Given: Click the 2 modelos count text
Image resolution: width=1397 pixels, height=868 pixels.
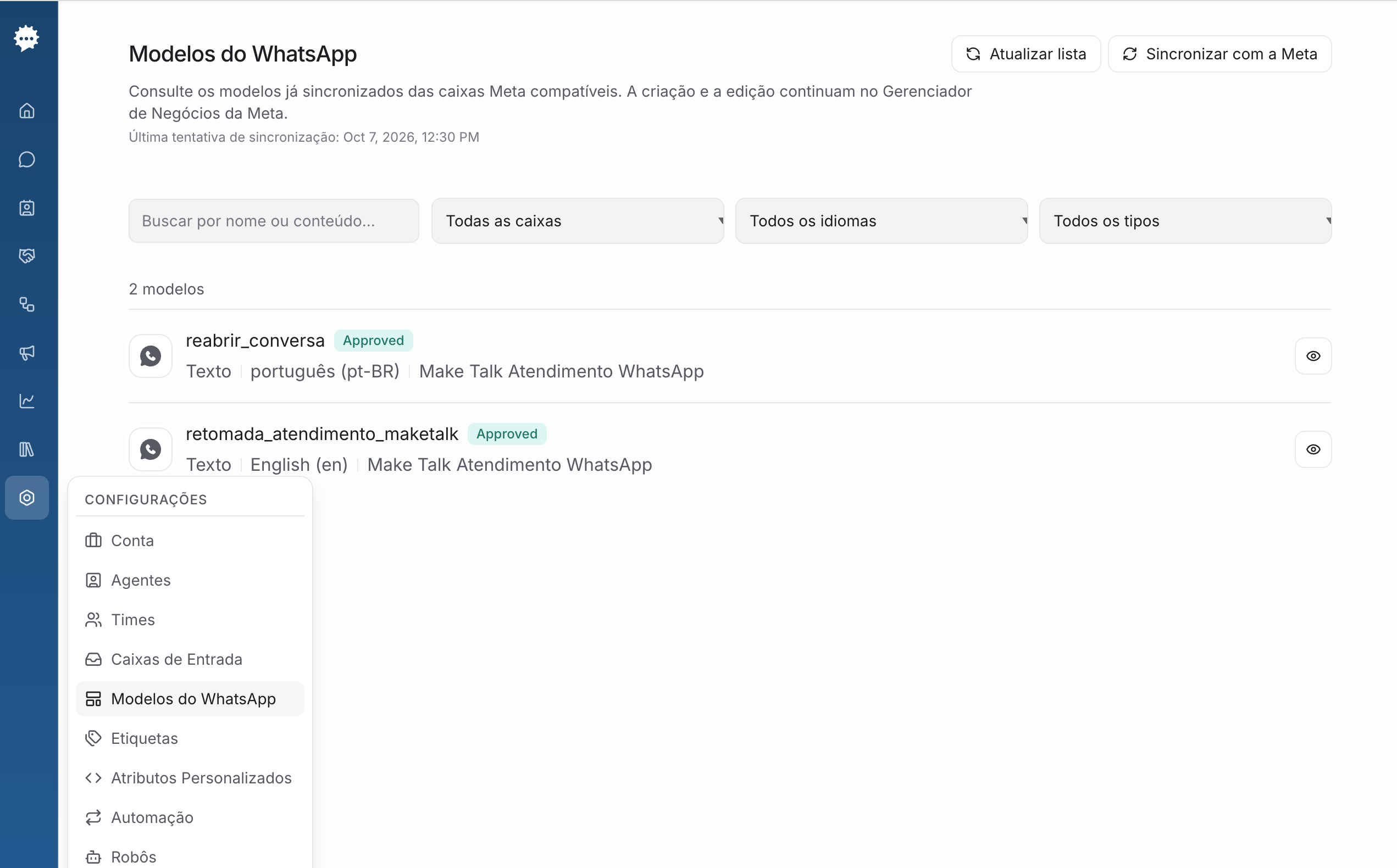Looking at the screenshot, I should tap(167, 290).
